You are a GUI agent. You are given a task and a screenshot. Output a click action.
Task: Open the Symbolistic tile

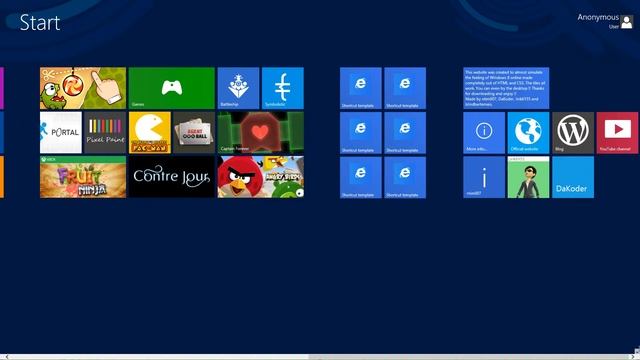click(283, 88)
